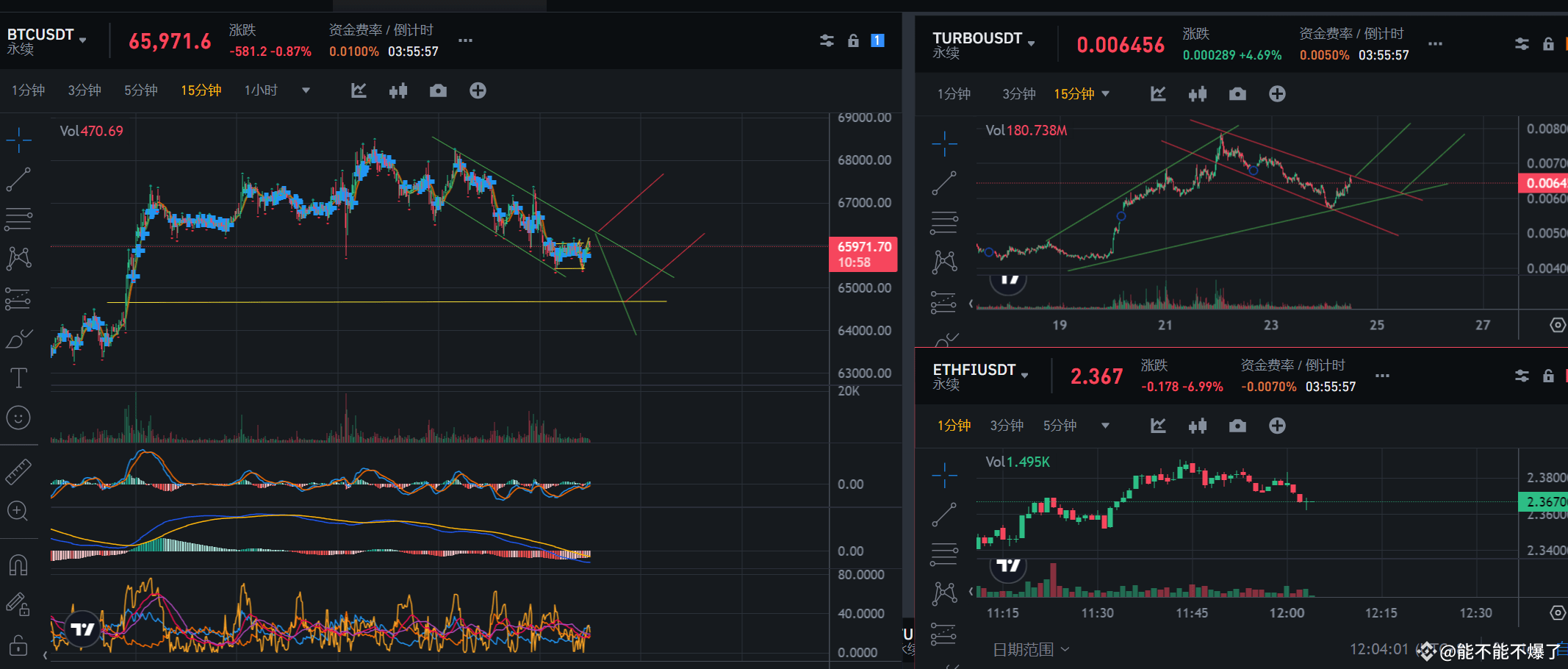Select ruler measure tool in BTCUSDT sidebar
This screenshot has width=1568, height=669.
point(18,471)
